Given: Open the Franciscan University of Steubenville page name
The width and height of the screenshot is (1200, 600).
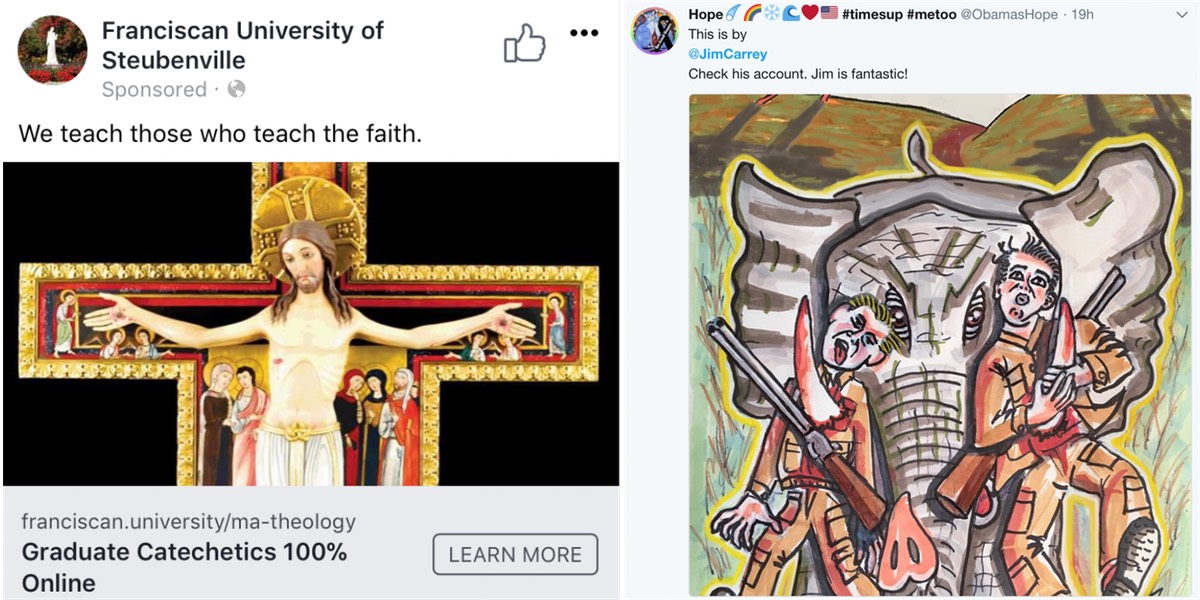Looking at the screenshot, I should (x=242, y=45).
